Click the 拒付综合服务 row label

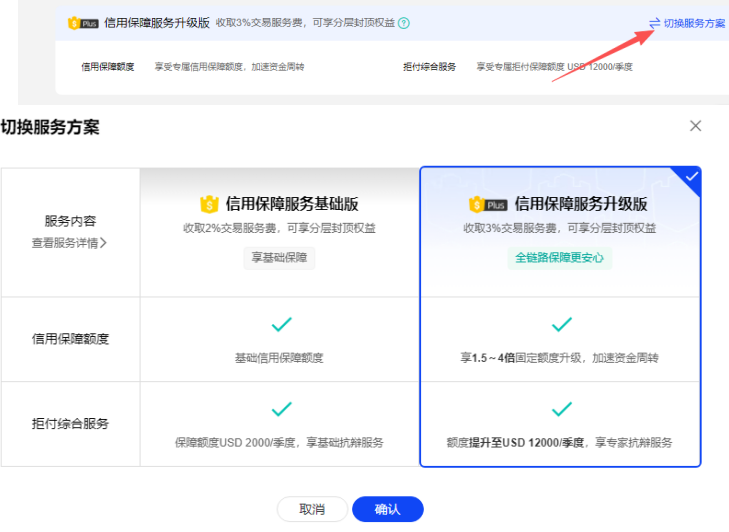coord(70,423)
